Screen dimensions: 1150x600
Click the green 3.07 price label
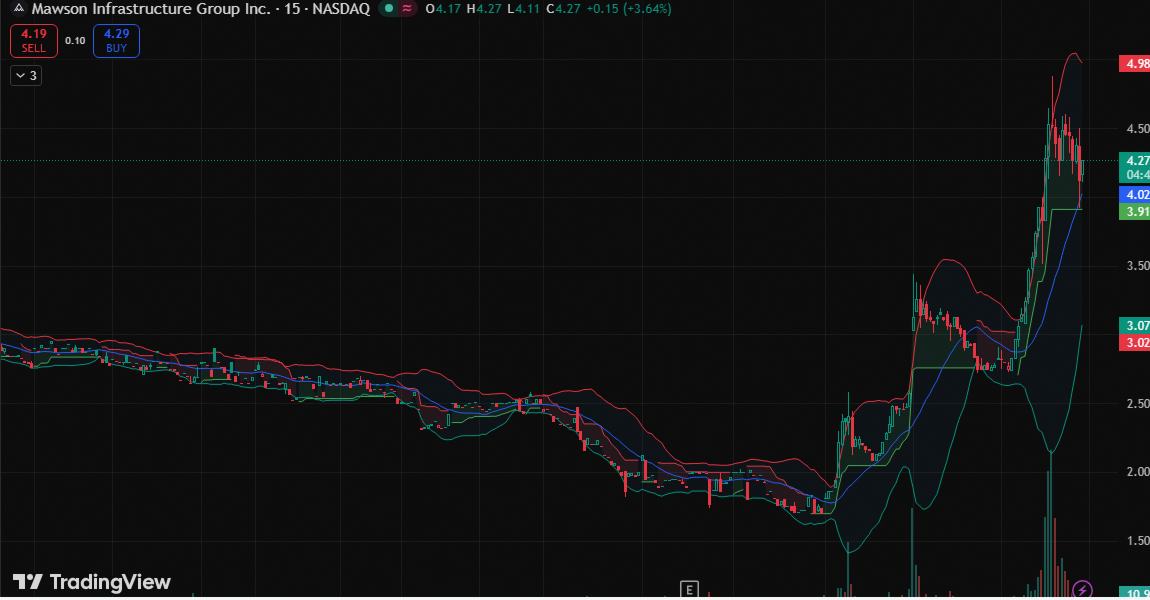pyautogui.click(x=1135, y=326)
